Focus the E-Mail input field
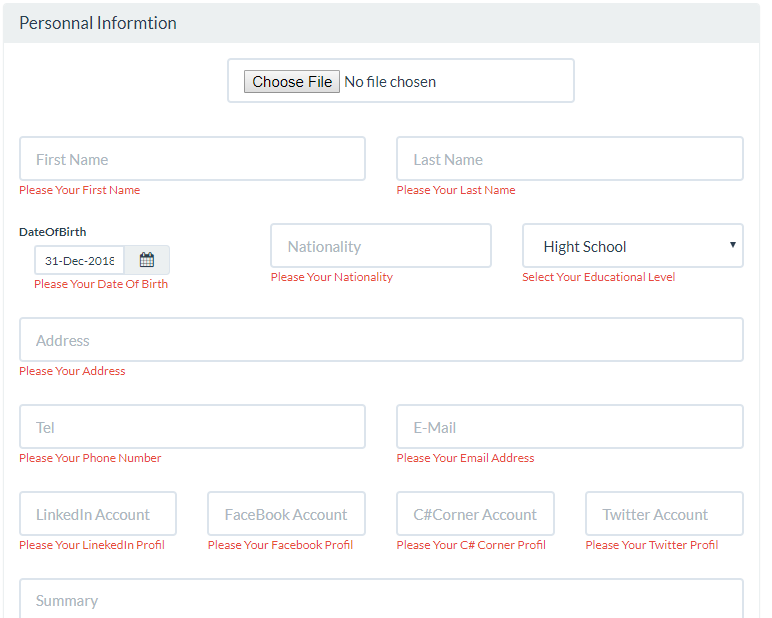The height and width of the screenshot is (618, 772). [570, 426]
